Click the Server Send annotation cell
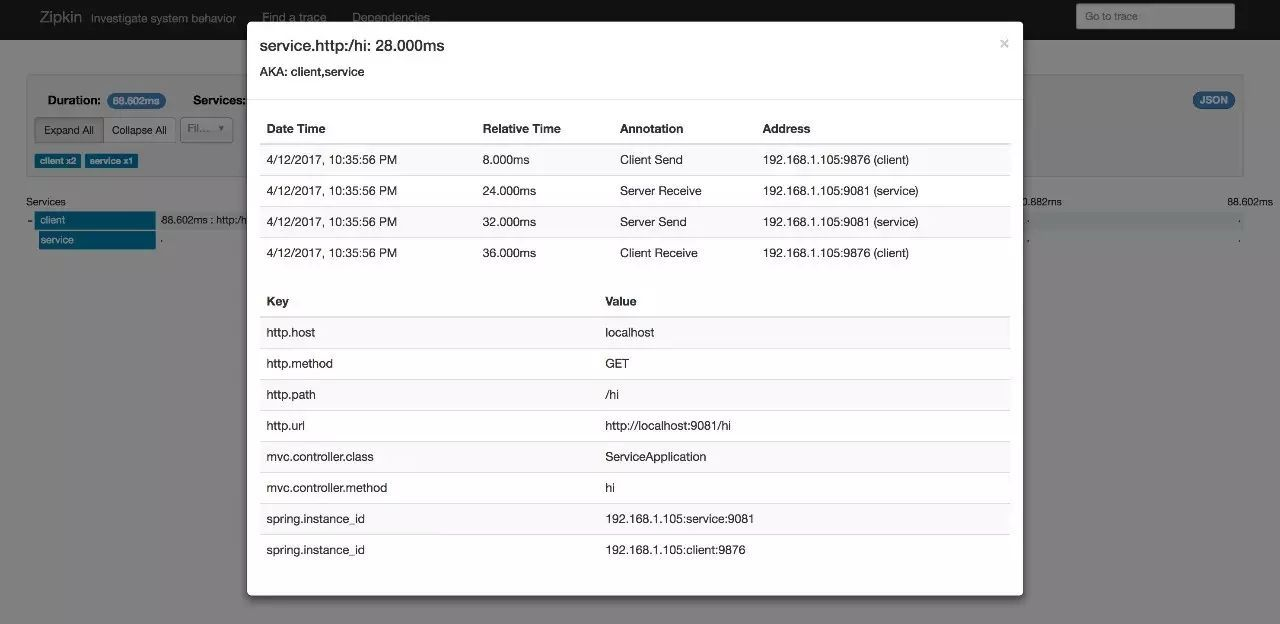 point(653,222)
